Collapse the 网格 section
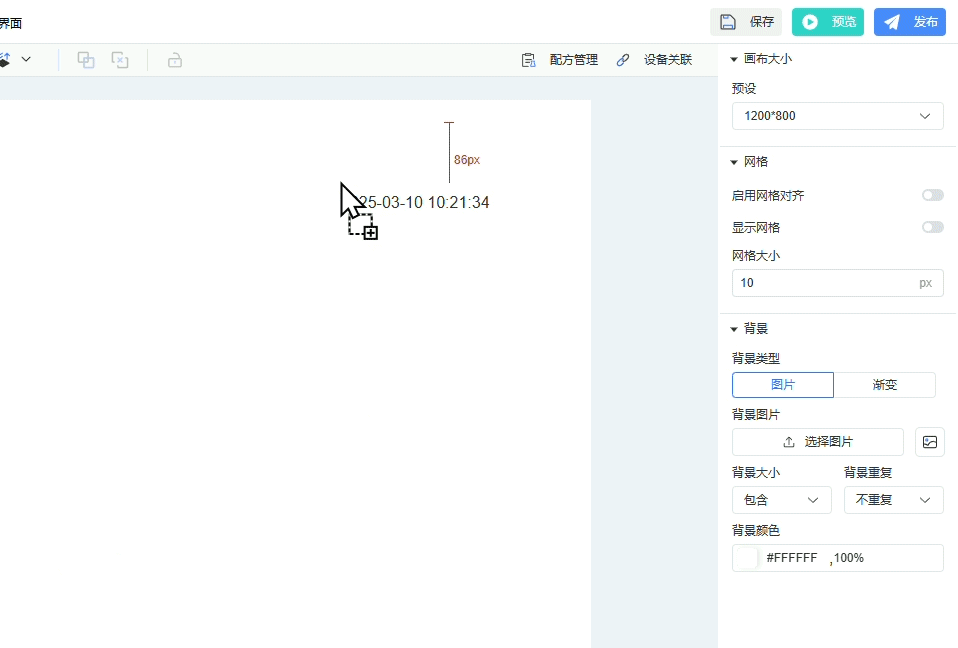 click(735, 162)
